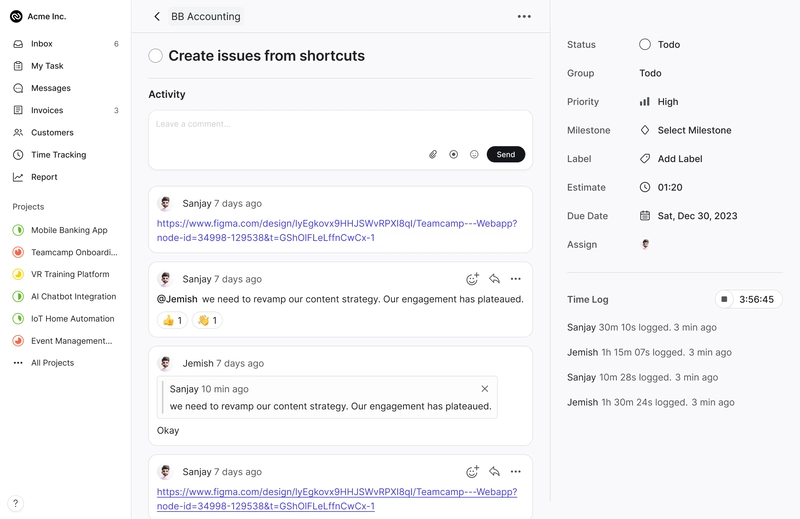Stop the running time log timer
The width and height of the screenshot is (800, 519).
(724, 299)
